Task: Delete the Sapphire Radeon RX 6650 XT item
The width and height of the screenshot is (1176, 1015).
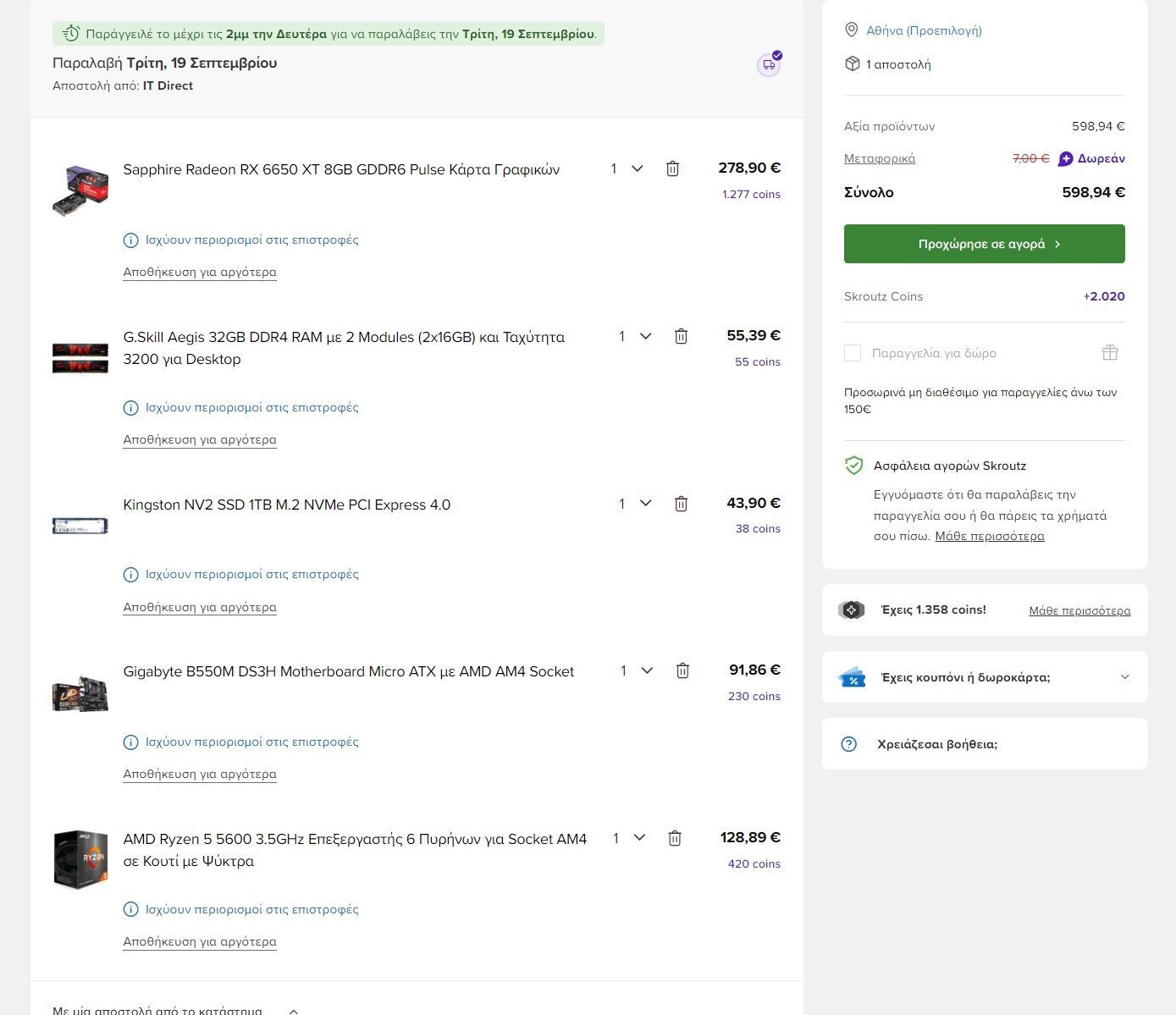Action: tap(672, 168)
